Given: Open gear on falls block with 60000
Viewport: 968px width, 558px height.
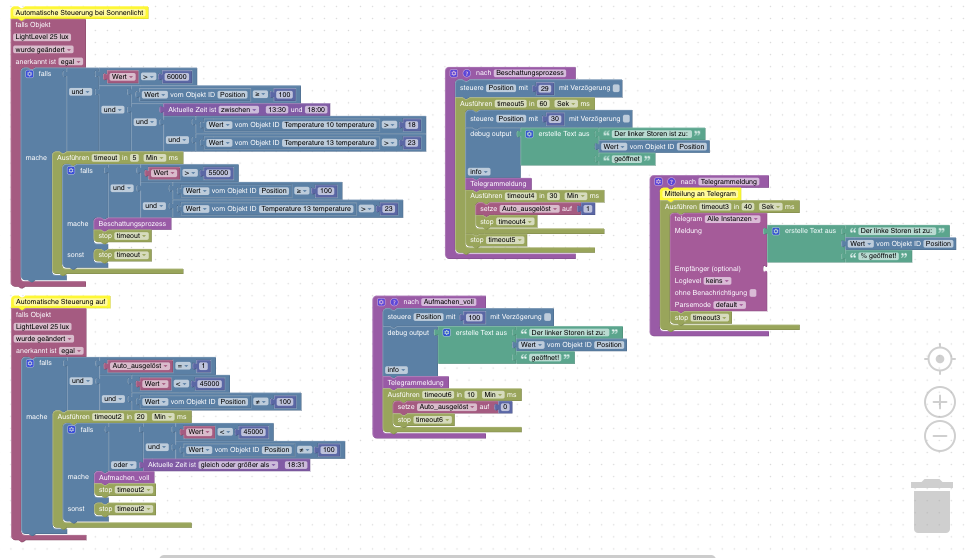Looking at the screenshot, I should tap(29, 73).
